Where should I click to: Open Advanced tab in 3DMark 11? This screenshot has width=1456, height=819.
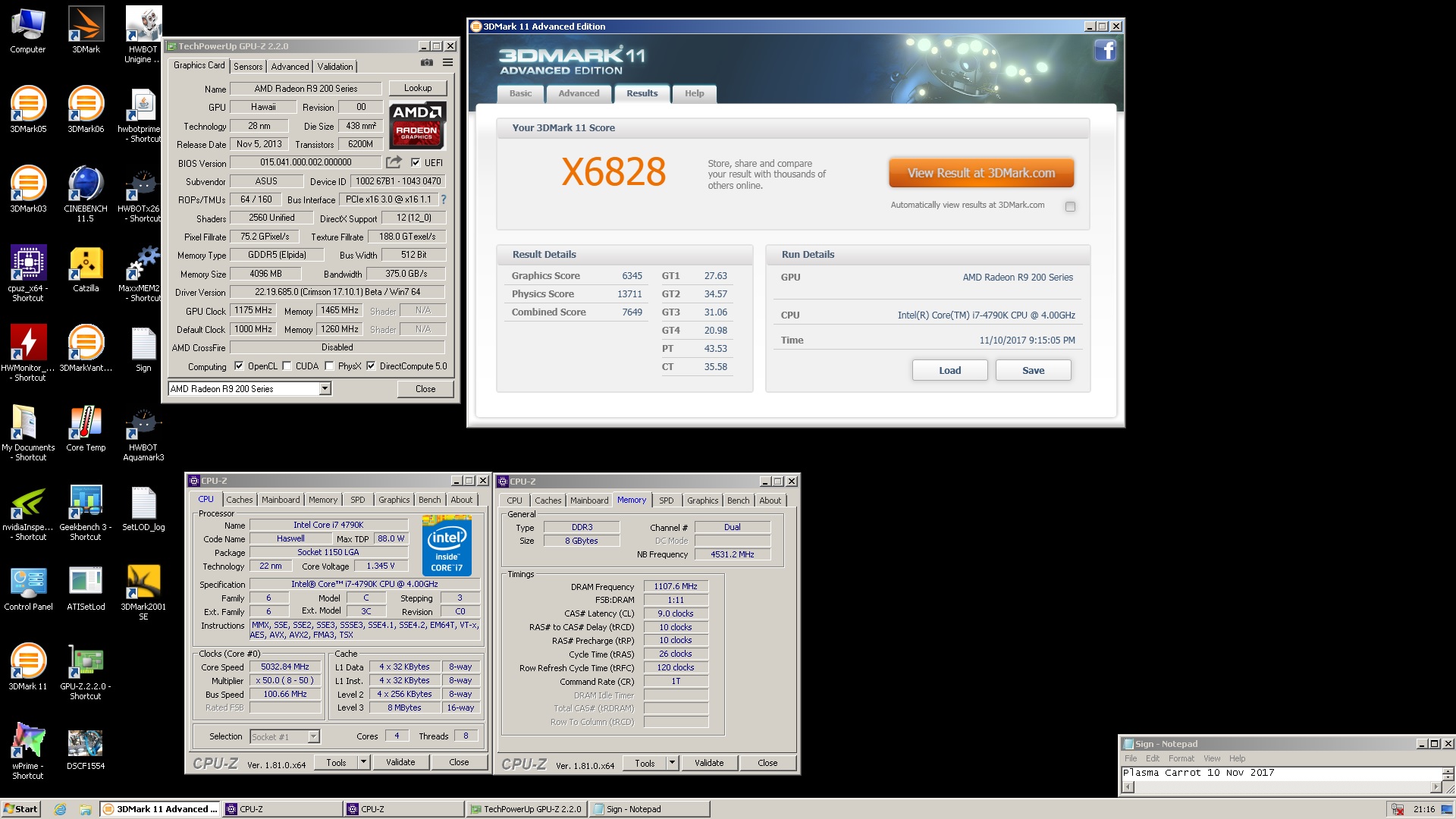[579, 93]
